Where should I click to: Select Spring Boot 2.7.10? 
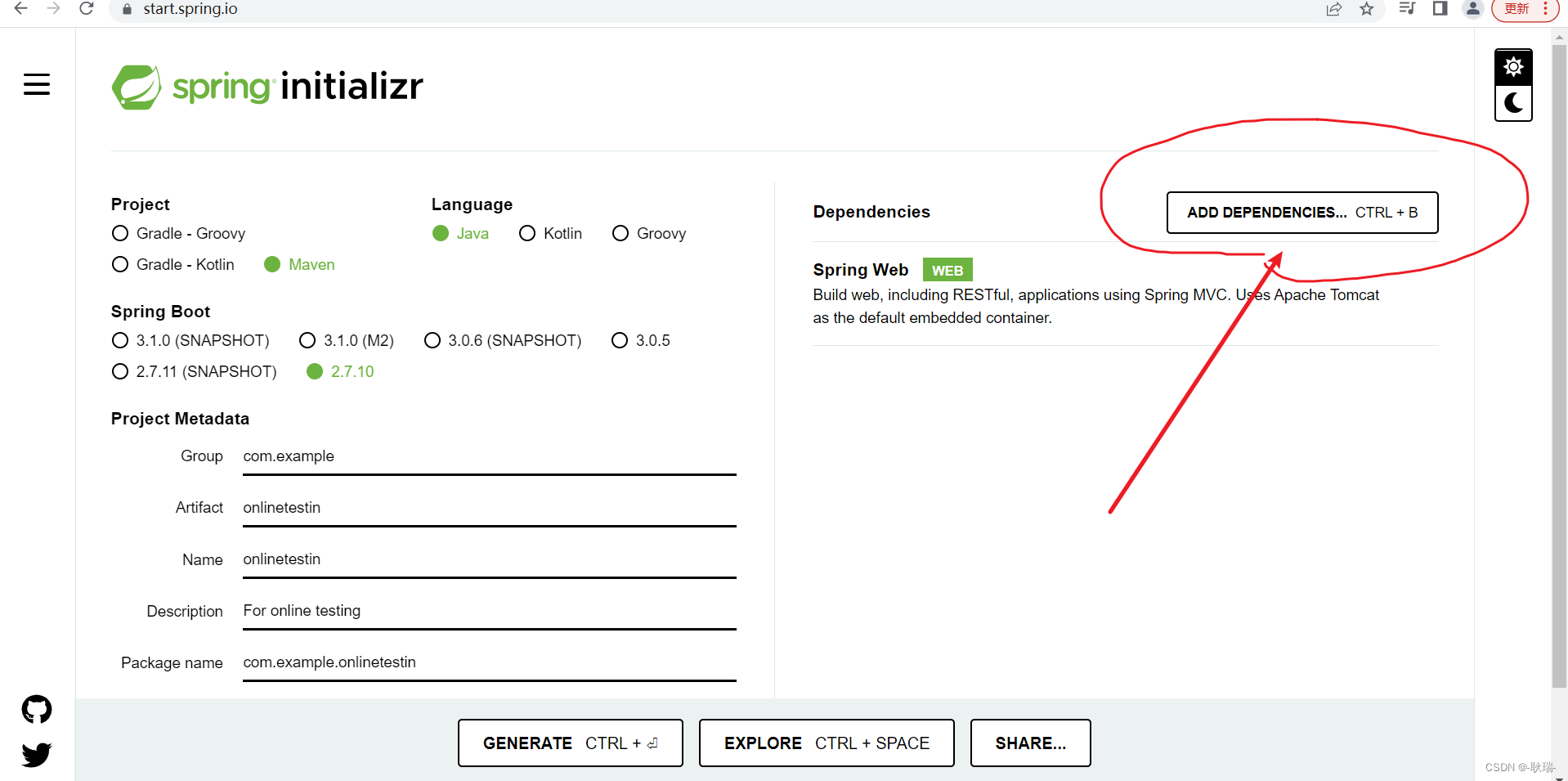point(340,372)
